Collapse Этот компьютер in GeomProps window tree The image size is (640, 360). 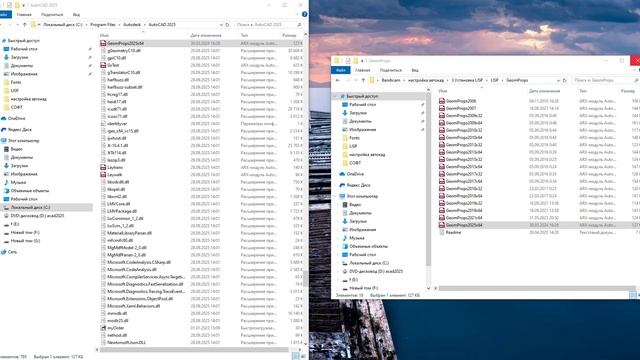[x=336, y=196]
